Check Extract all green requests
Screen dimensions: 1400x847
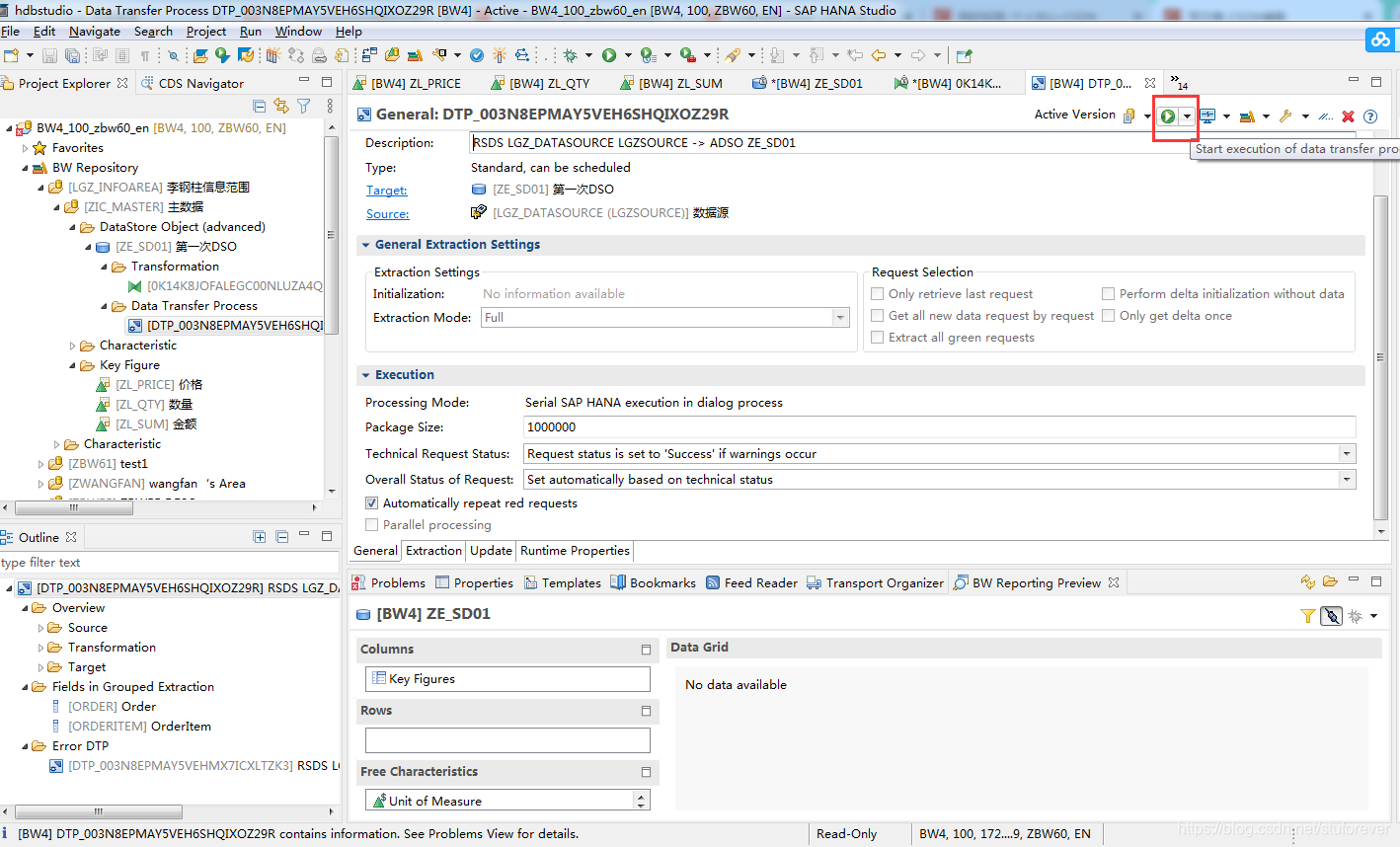tap(877, 338)
